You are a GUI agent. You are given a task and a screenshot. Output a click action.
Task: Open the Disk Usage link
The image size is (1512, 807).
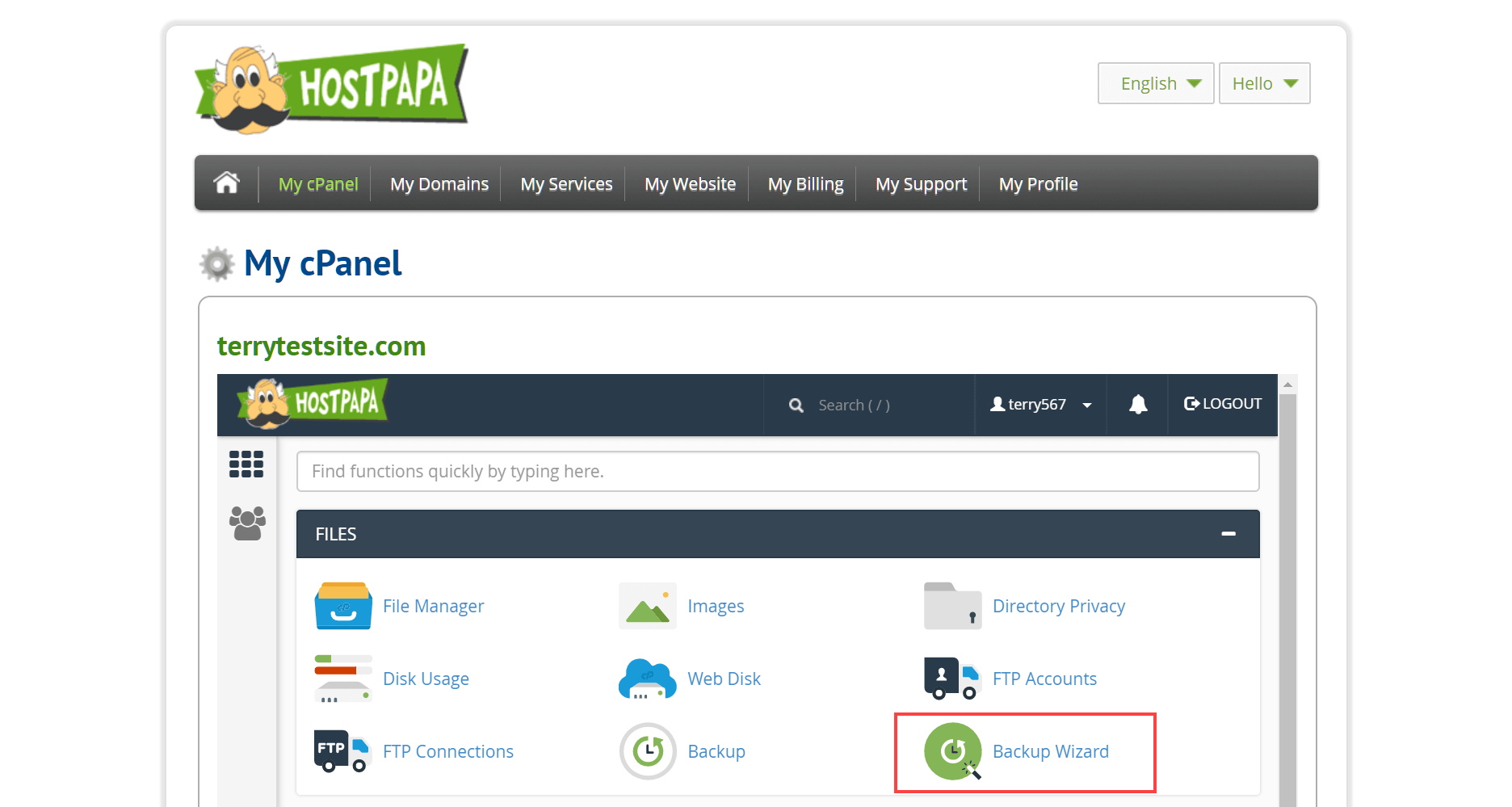tap(426, 679)
